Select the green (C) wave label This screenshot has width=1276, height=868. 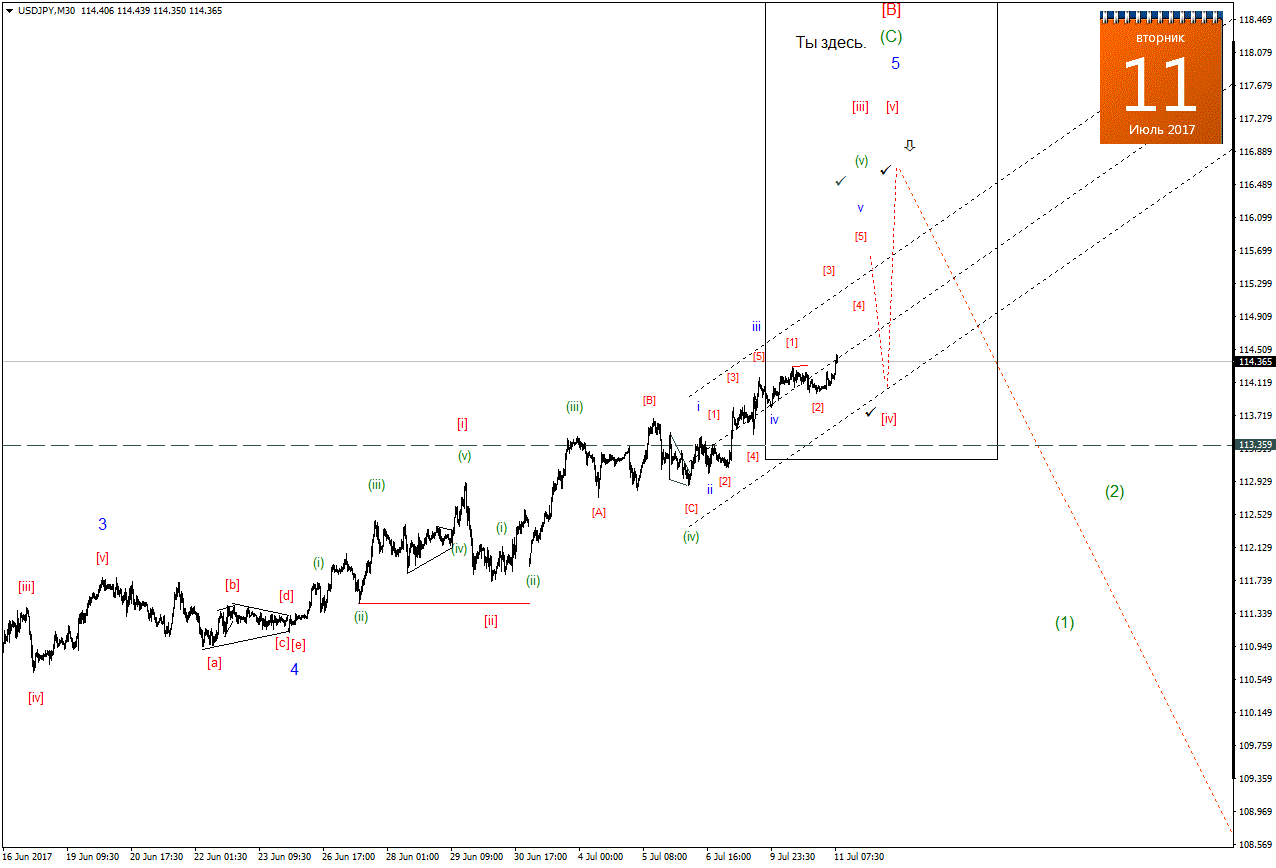[x=891, y=36]
